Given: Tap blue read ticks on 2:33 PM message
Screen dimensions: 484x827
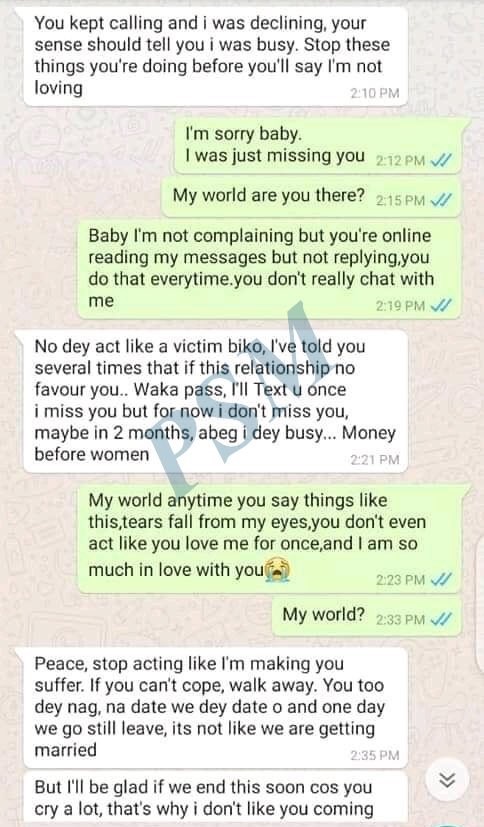Looking at the screenshot, I should [441, 619].
